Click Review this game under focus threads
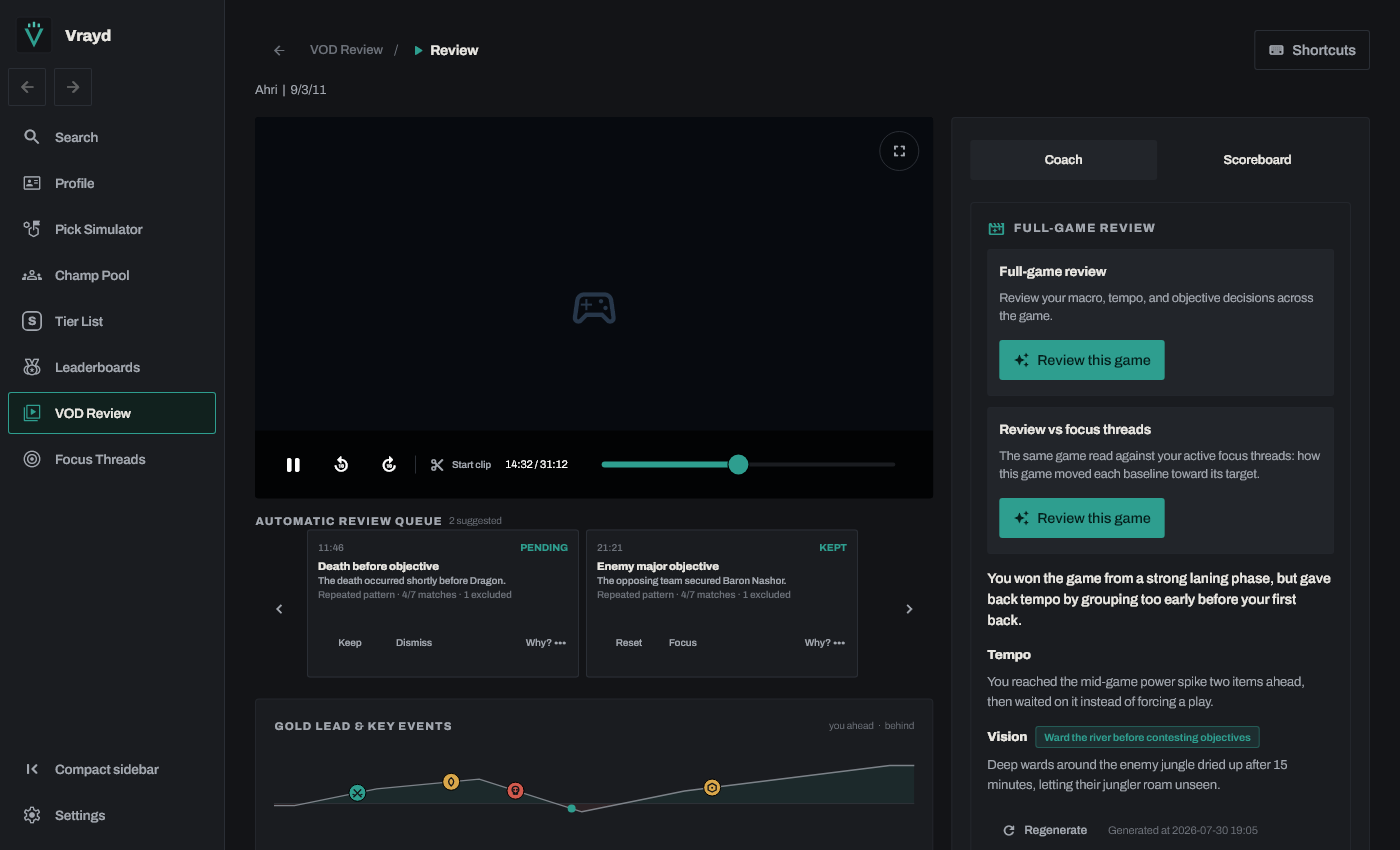The image size is (1400, 850). tap(1082, 518)
